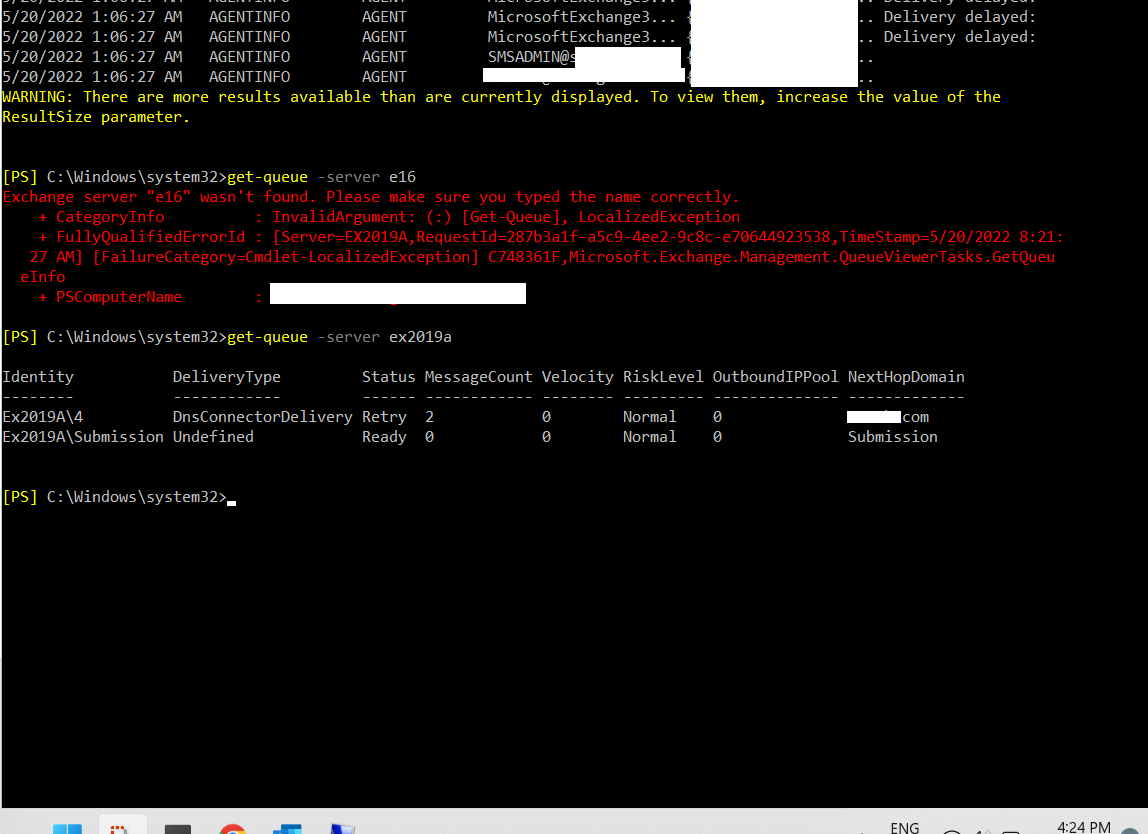The height and width of the screenshot is (834, 1148).
Task: Click the 'MessageCount' column header
Action: [478, 377]
